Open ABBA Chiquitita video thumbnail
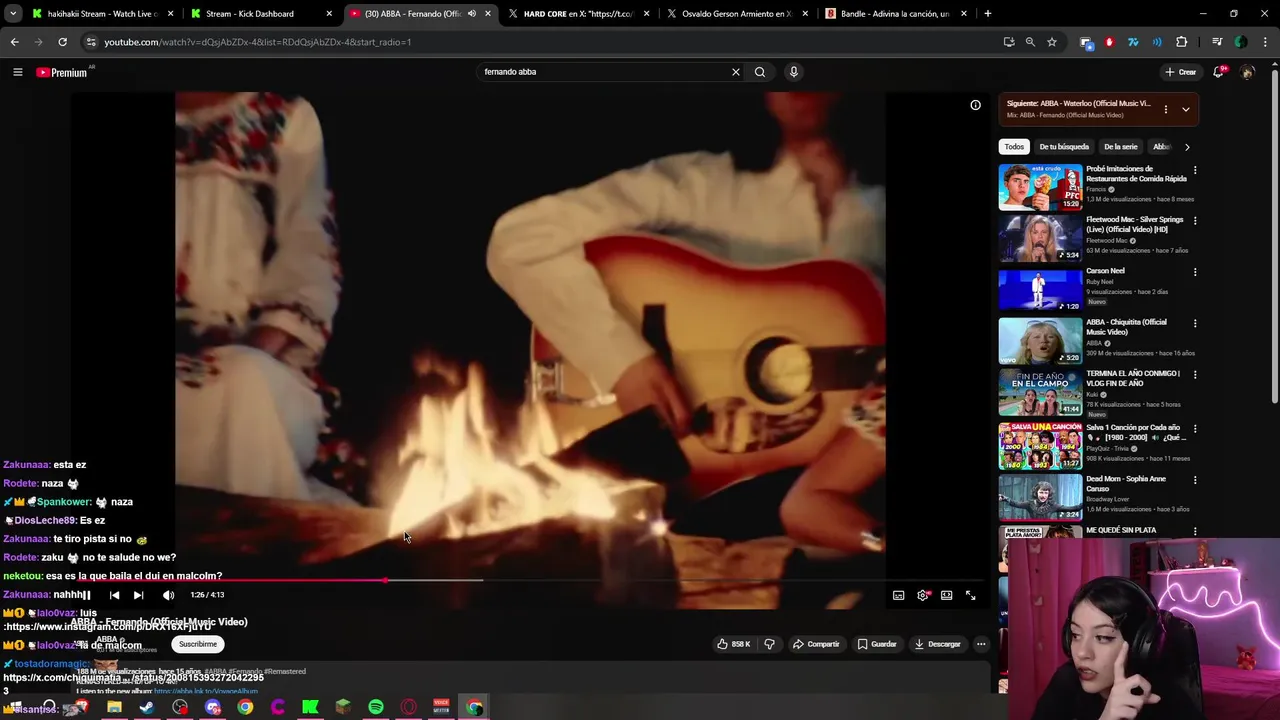The image size is (1280, 720). (x=1040, y=340)
